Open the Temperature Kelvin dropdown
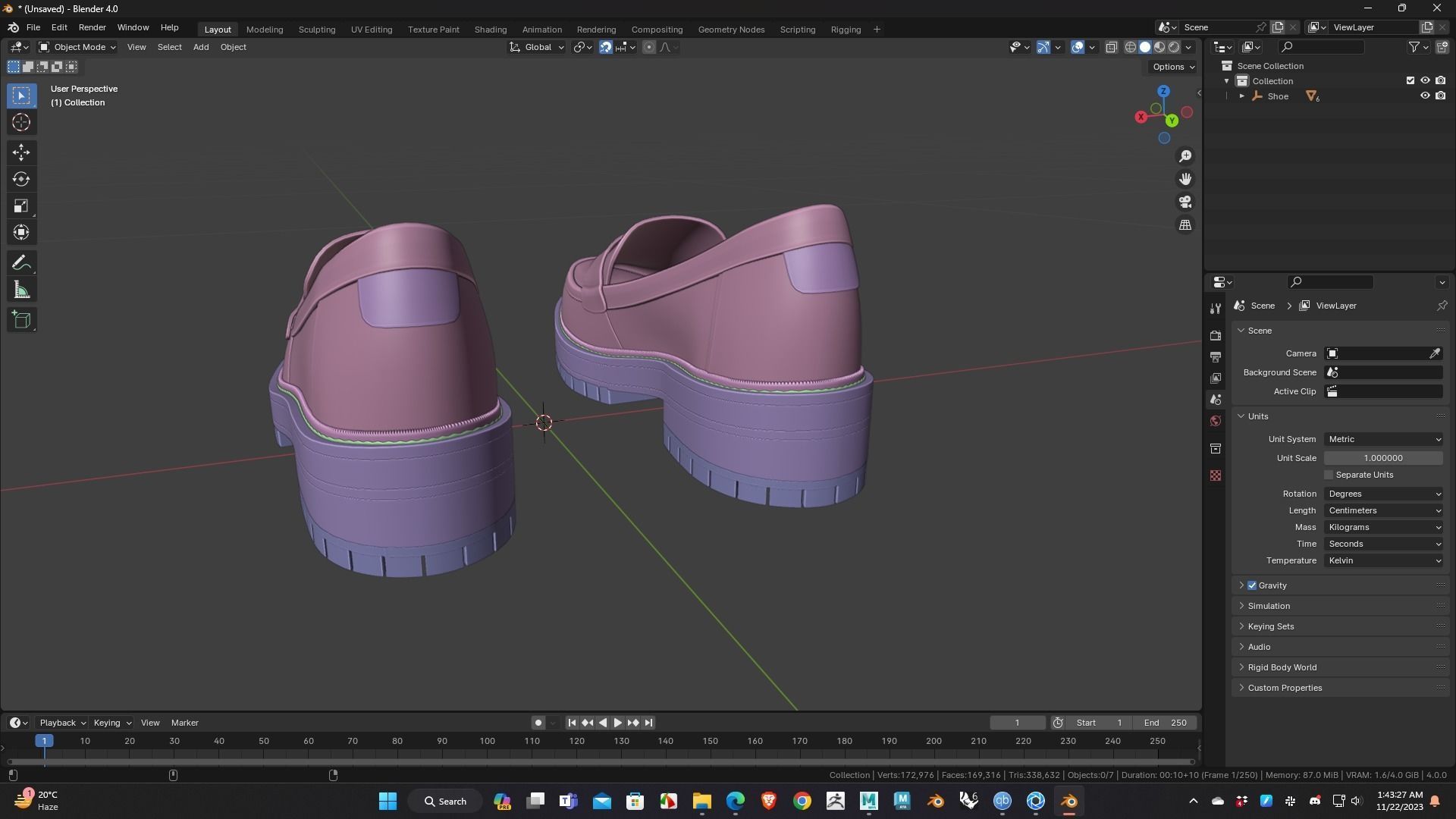1456x819 pixels. [x=1384, y=560]
